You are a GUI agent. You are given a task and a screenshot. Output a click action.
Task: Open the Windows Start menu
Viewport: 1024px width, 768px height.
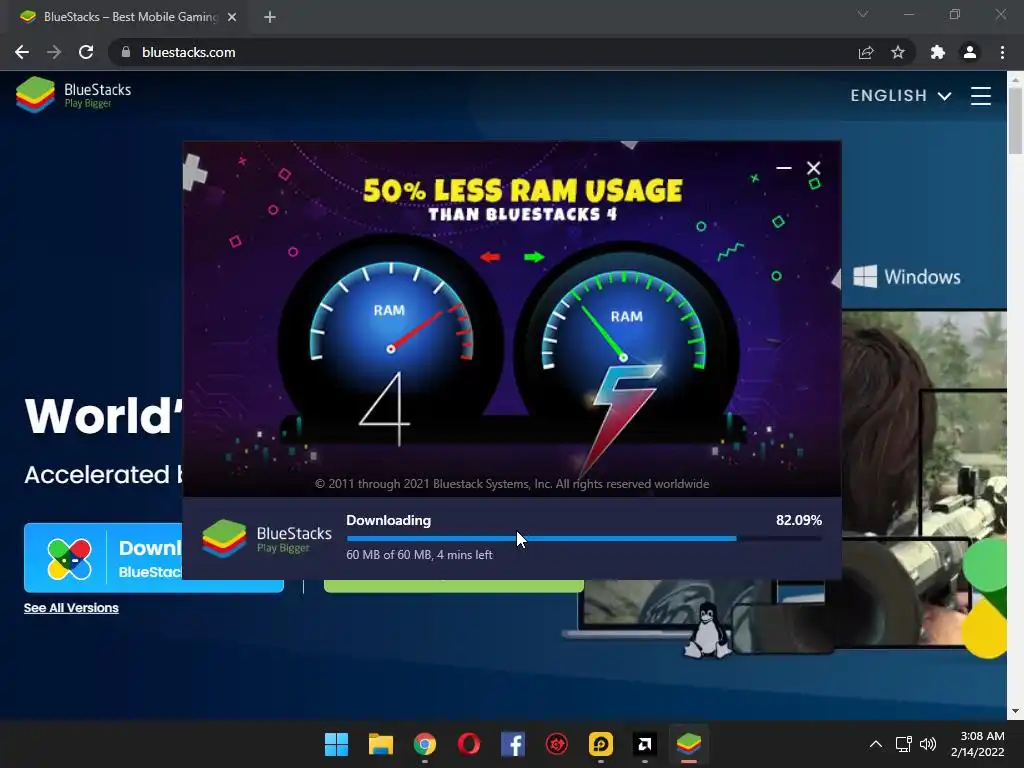(x=336, y=744)
